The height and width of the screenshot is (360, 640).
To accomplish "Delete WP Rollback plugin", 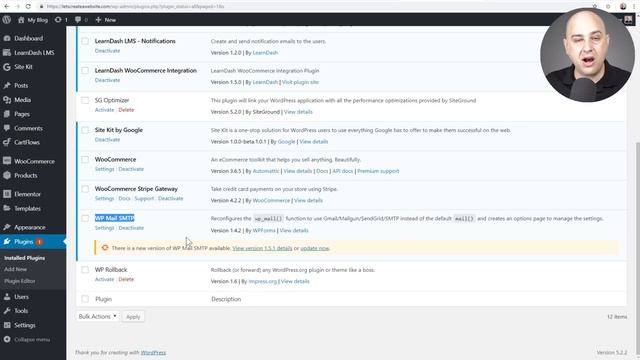I will click(x=126, y=279).
